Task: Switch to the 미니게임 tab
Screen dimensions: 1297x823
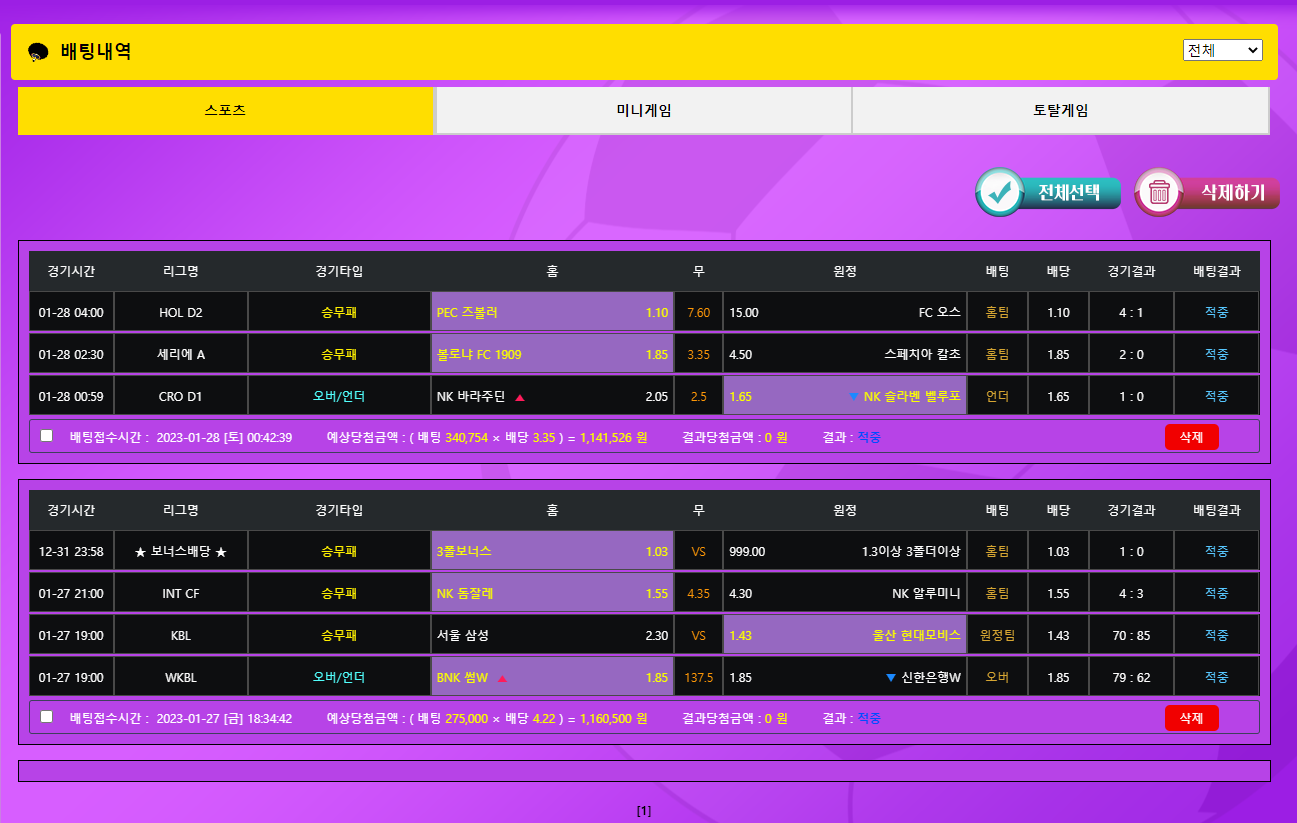Action: pyautogui.click(x=643, y=111)
